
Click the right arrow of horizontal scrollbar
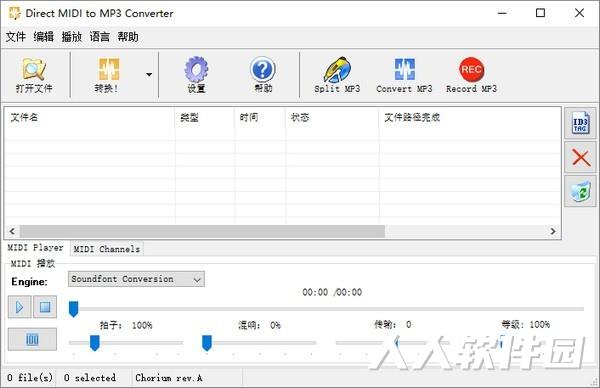pos(553,231)
